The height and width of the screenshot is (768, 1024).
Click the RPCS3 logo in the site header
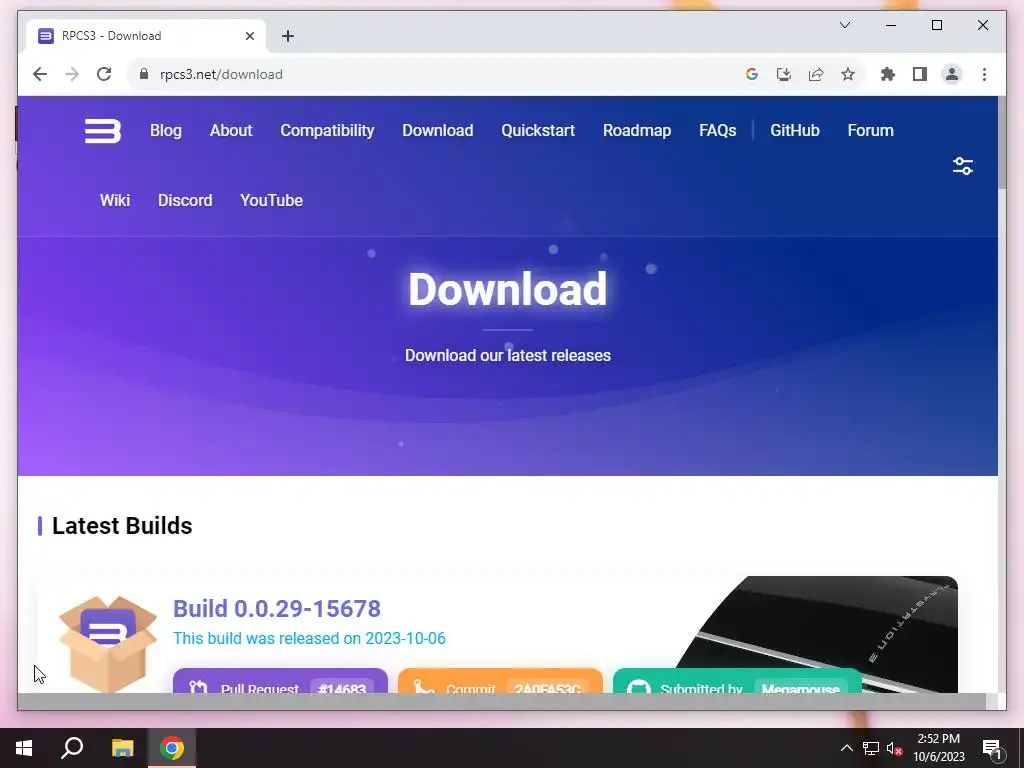103,131
